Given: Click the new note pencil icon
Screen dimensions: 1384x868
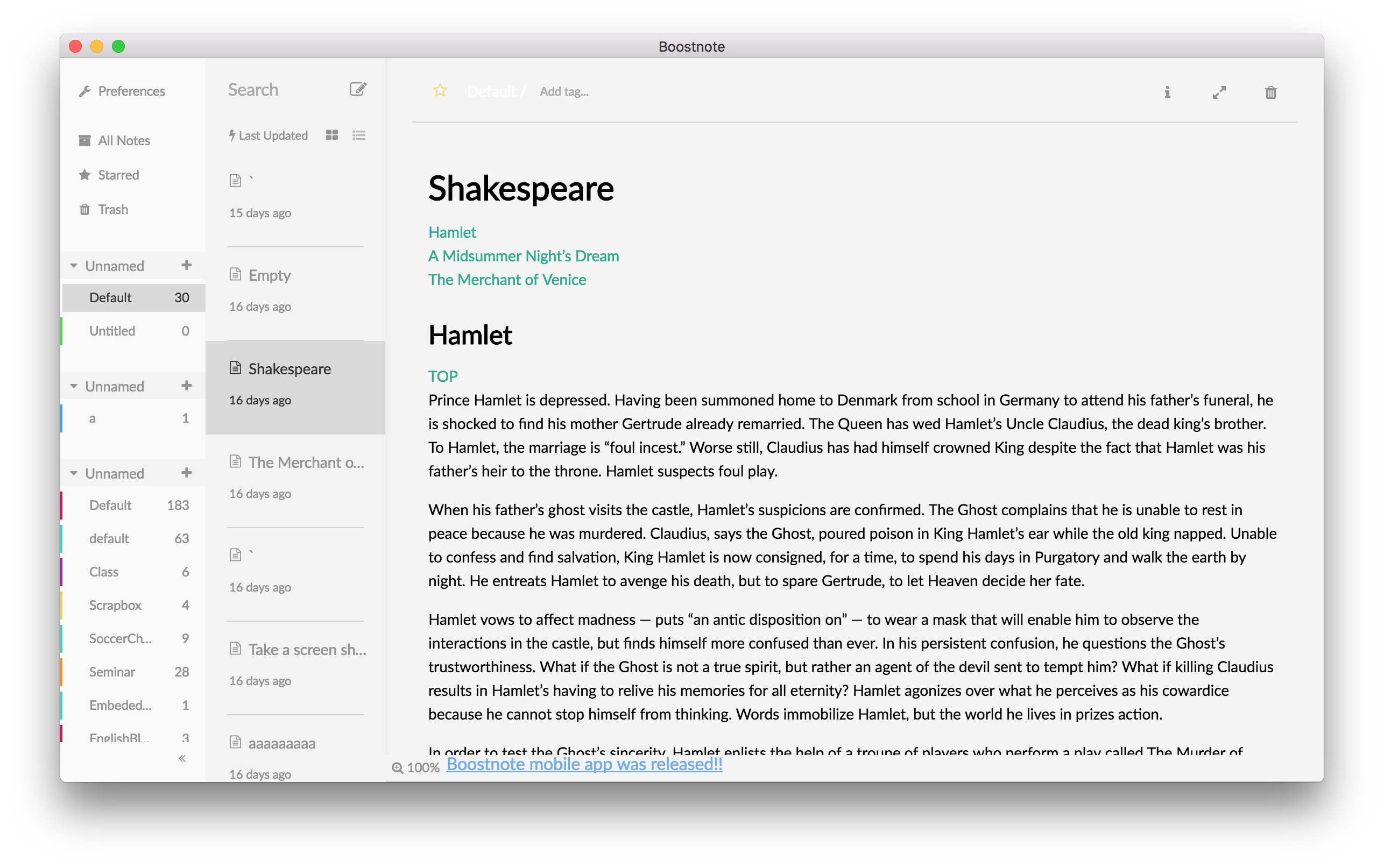Looking at the screenshot, I should (x=358, y=89).
